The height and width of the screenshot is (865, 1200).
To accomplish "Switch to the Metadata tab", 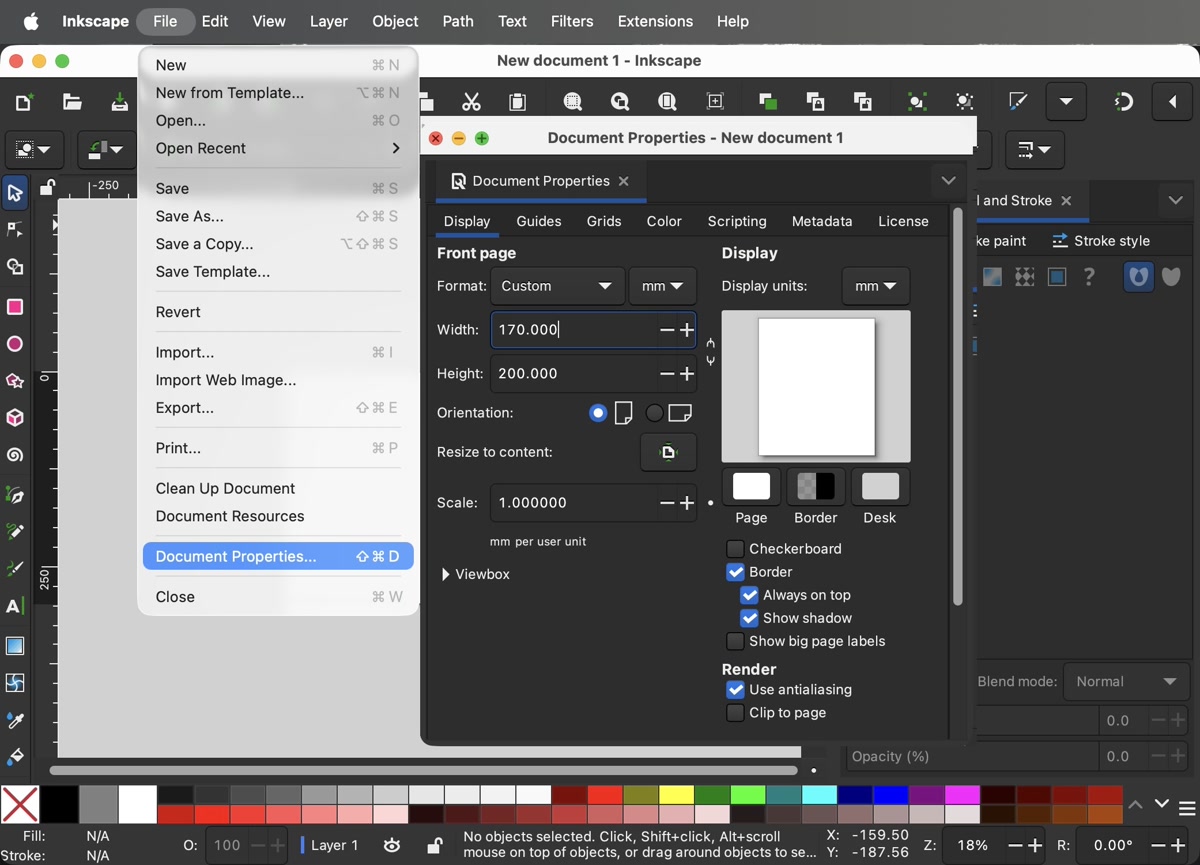I will click(x=822, y=221).
